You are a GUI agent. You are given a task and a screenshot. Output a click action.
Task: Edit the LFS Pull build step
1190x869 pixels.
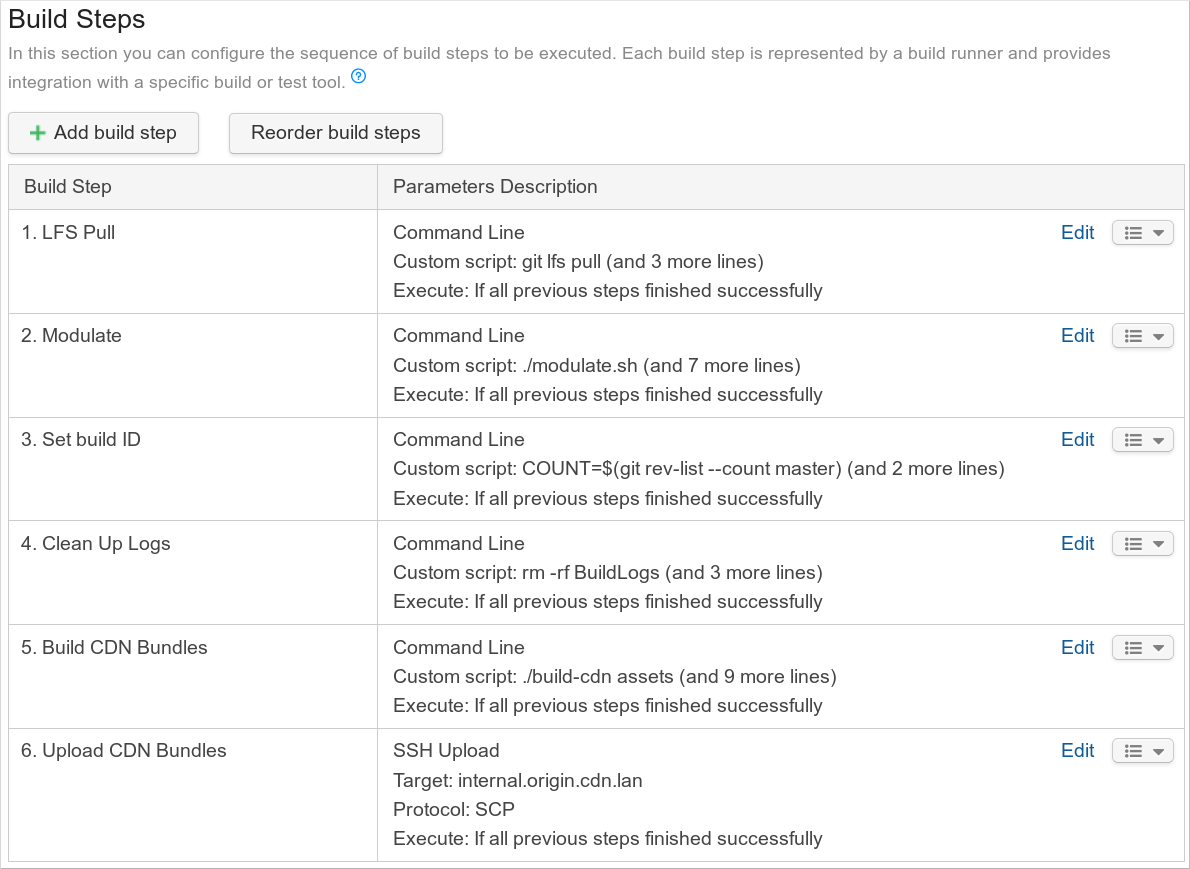(1077, 232)
